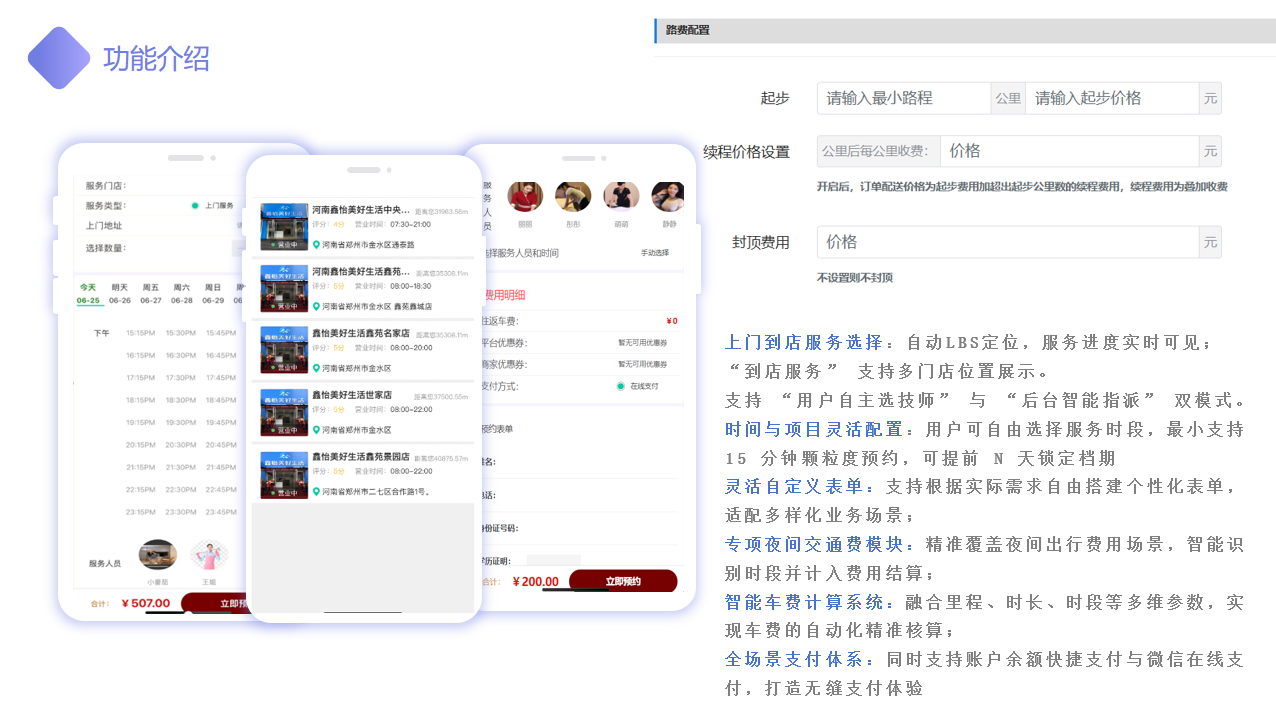
Task: Open 平台优惠券 coupon selector
Action: pyautogui.click(x=642, y=343)
